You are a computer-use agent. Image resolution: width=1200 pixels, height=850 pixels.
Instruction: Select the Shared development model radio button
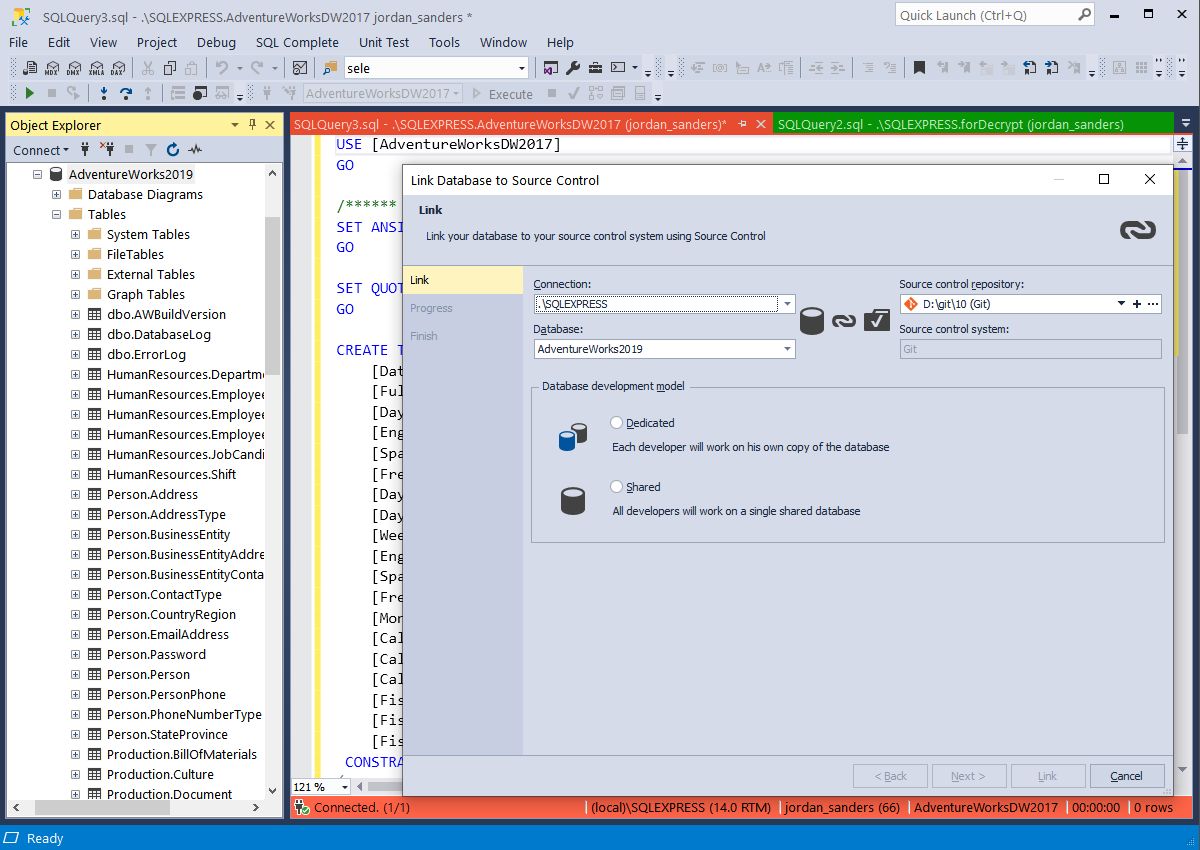pos(616,486)
